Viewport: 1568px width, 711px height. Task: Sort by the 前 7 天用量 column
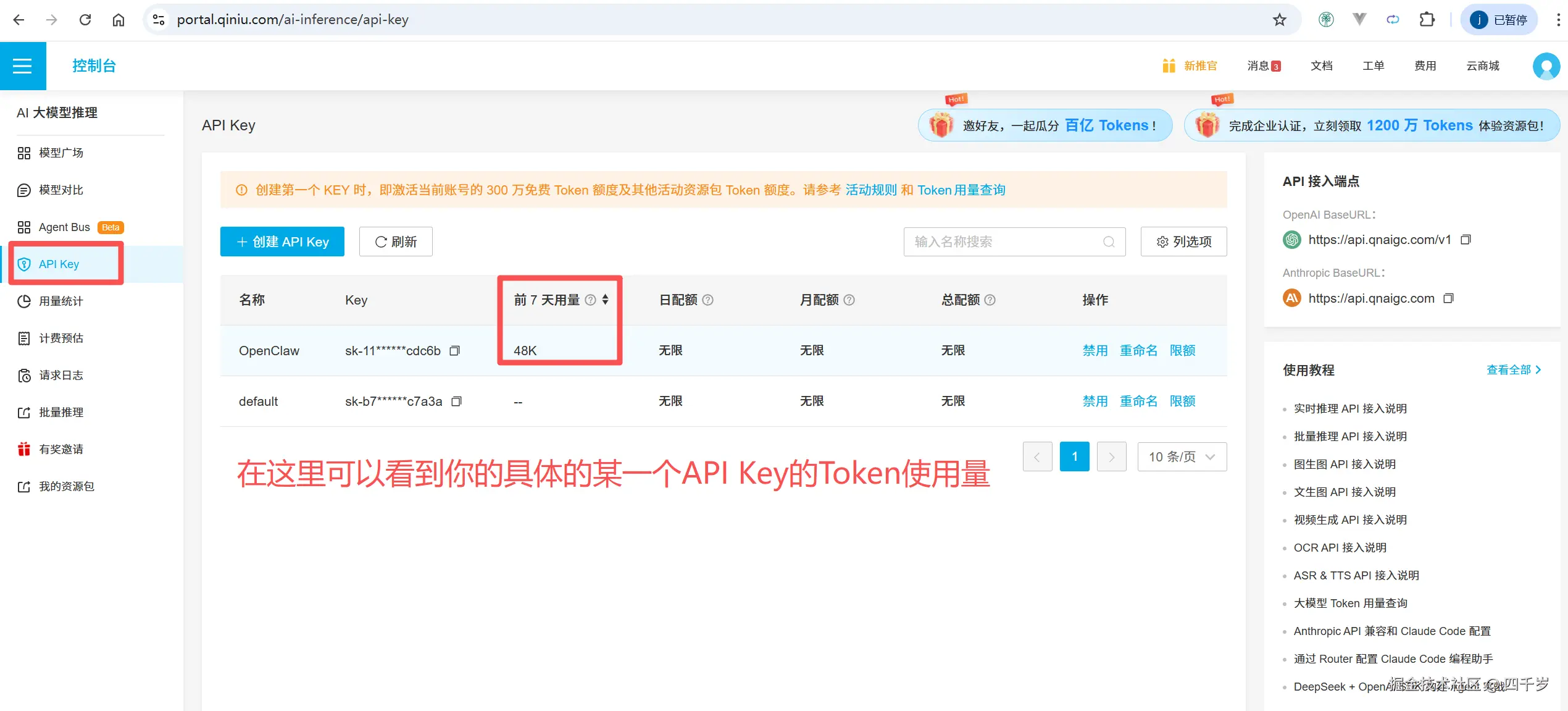(x=605, y=300)
